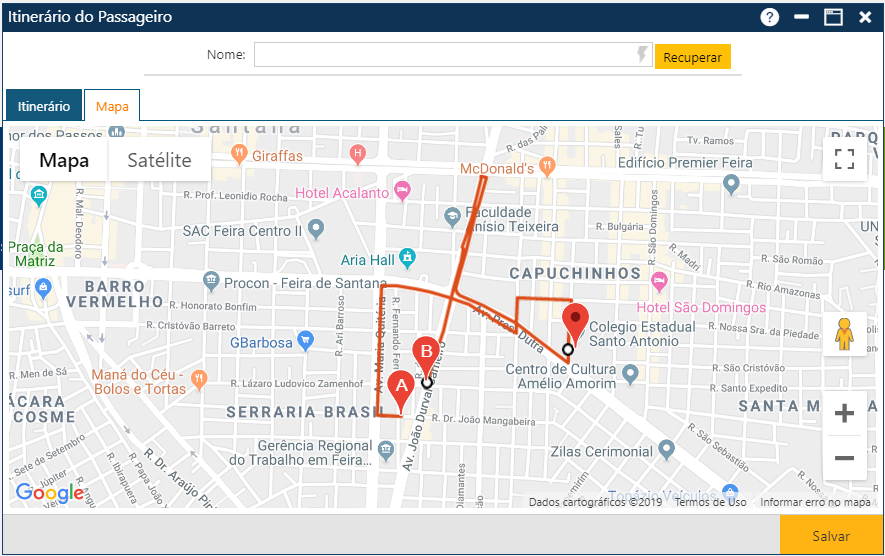Open the Termos de Uso link
Image resolution: width=885 pixels, height=556 pixels.
click(711, 502)
